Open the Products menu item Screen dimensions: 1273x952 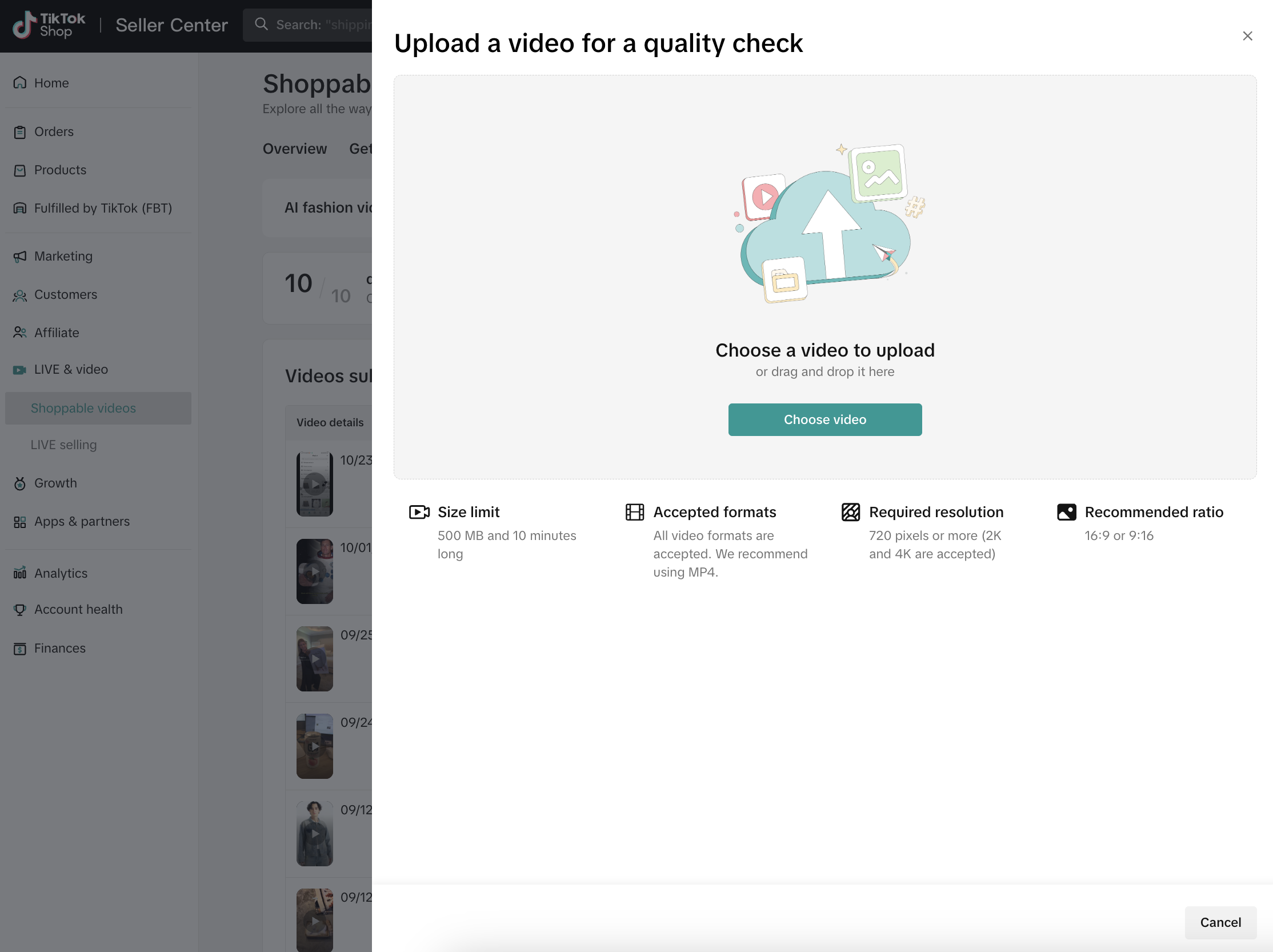[60, 170]
